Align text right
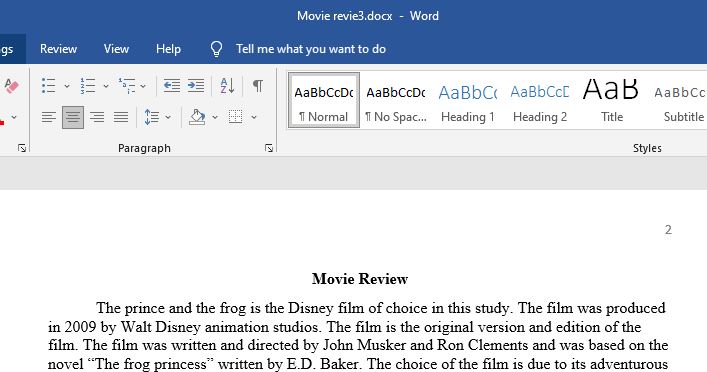707x372 pixels. coord(97,117)
